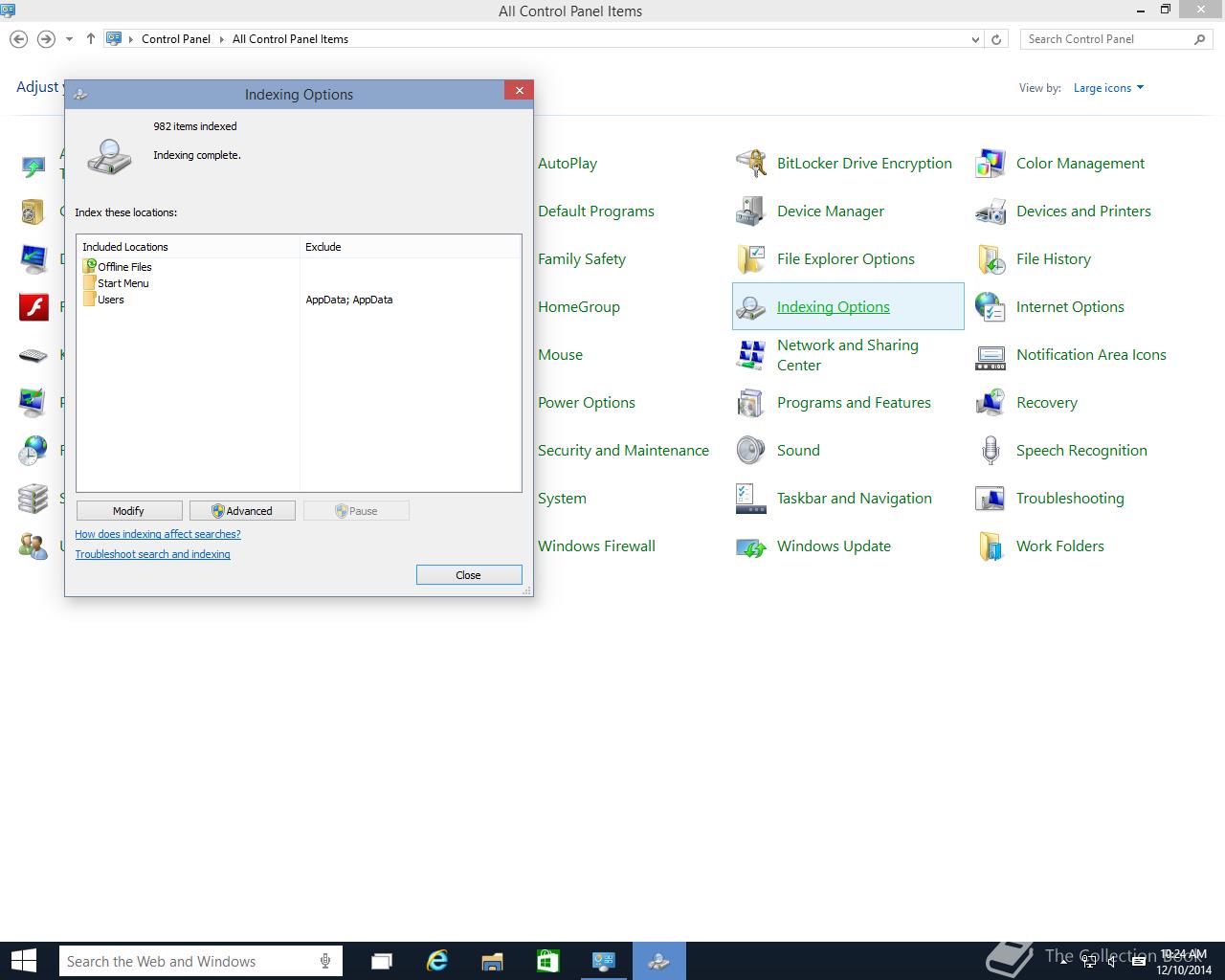Refresh the Control Panel address bar

point(996,39)
